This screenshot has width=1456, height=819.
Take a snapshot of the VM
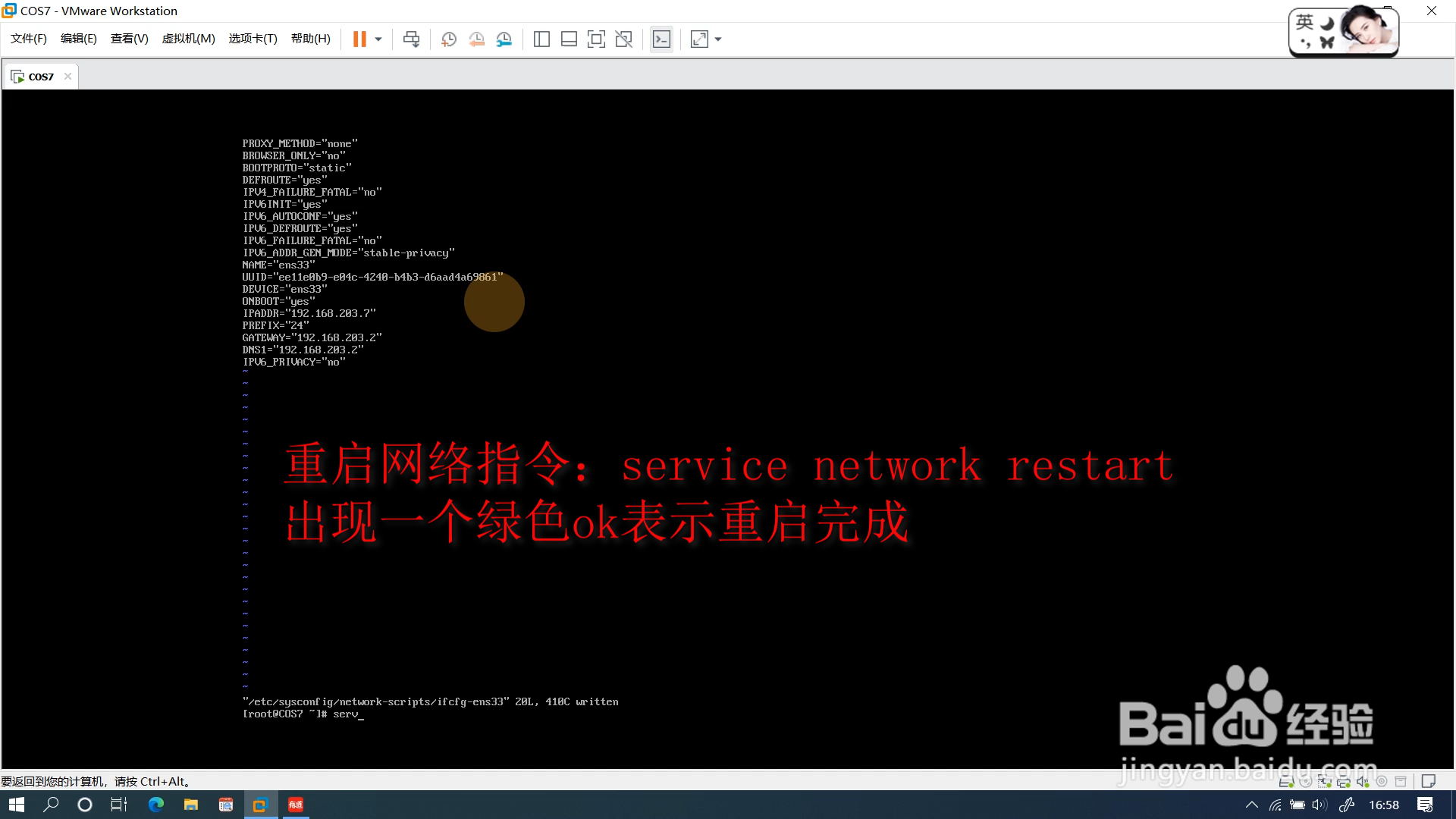[448, 39]
